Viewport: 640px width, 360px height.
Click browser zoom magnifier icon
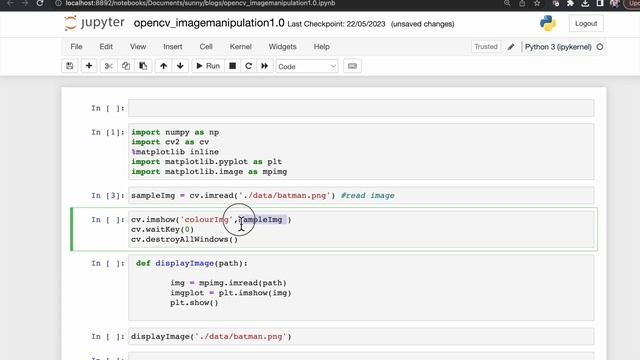point(507,3)
